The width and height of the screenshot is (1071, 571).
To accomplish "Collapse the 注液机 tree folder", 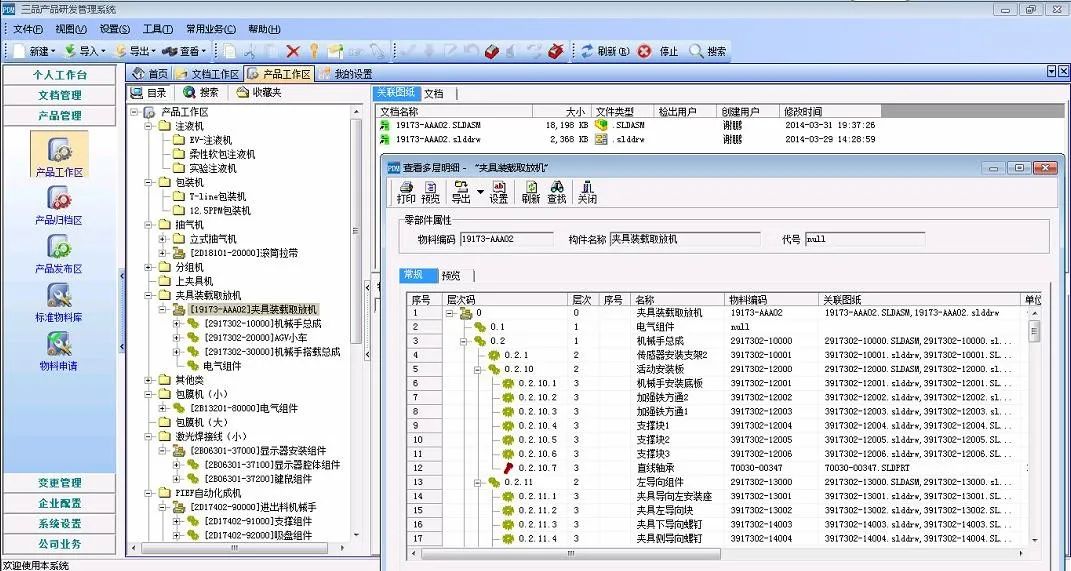I will pos(149,127).
